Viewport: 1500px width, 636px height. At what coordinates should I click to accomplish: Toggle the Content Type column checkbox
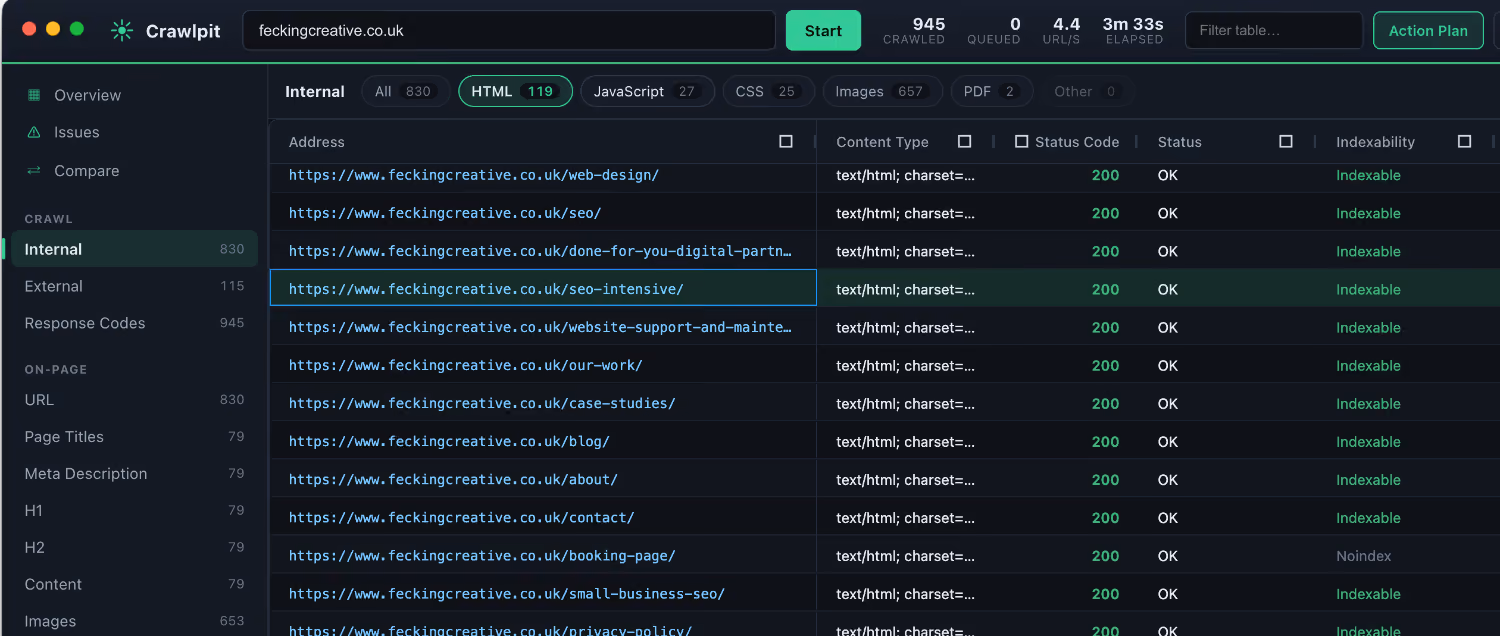click(x=964, y=142)
